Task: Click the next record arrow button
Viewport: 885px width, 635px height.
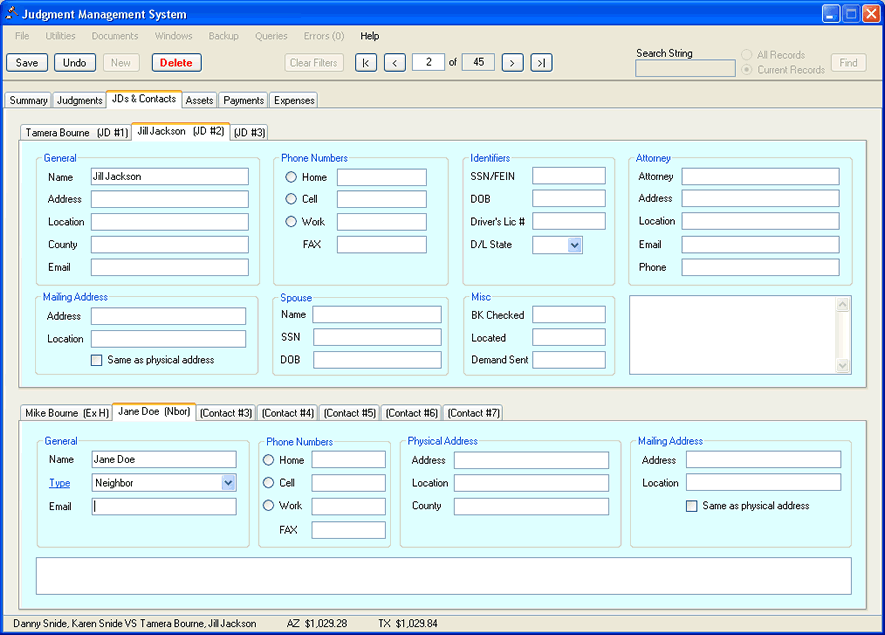Action: coord(512,63)
